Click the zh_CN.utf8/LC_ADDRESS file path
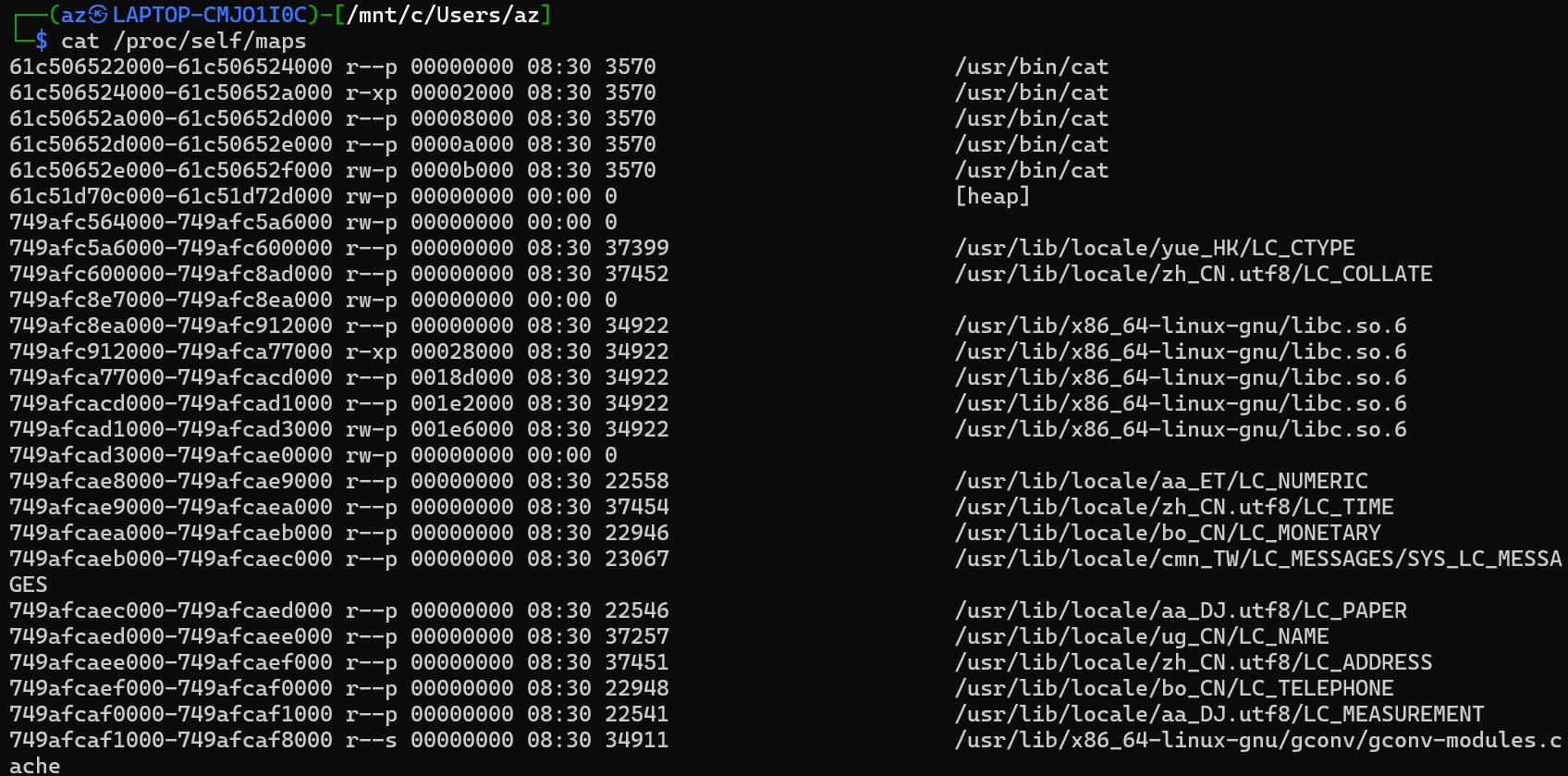Viewport: 1568px width, 776px height. coord(1193,662)
